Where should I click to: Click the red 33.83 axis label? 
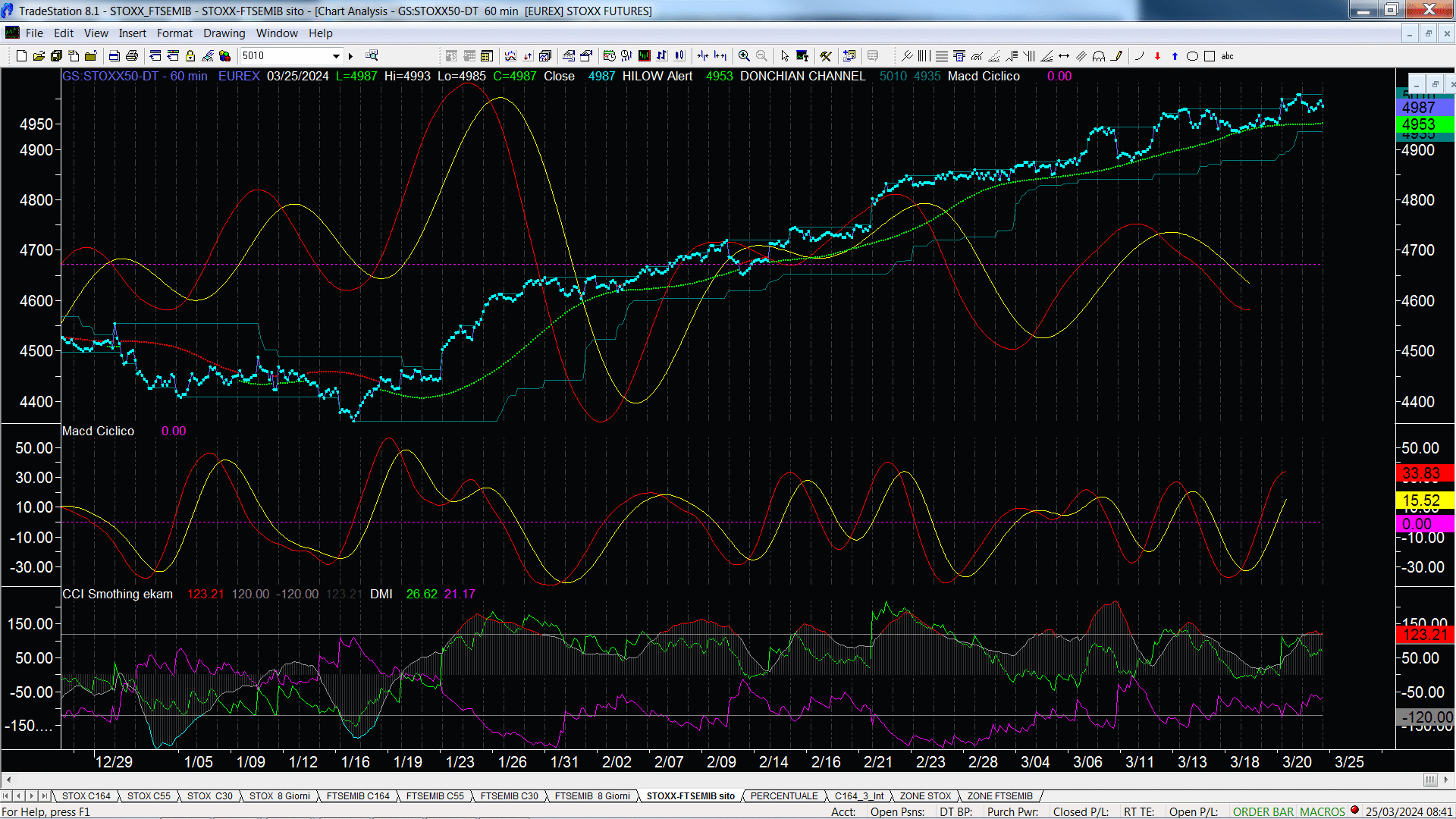coord(1424,474)
